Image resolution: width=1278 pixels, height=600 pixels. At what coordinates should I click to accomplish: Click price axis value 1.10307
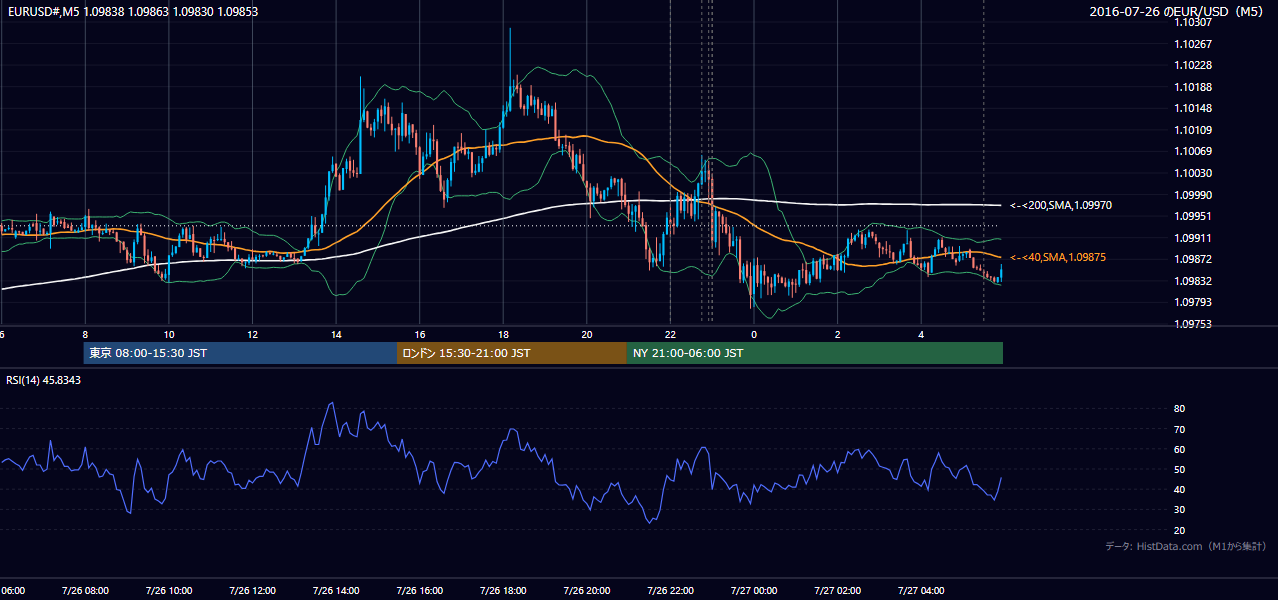(x=1194, y=22)
